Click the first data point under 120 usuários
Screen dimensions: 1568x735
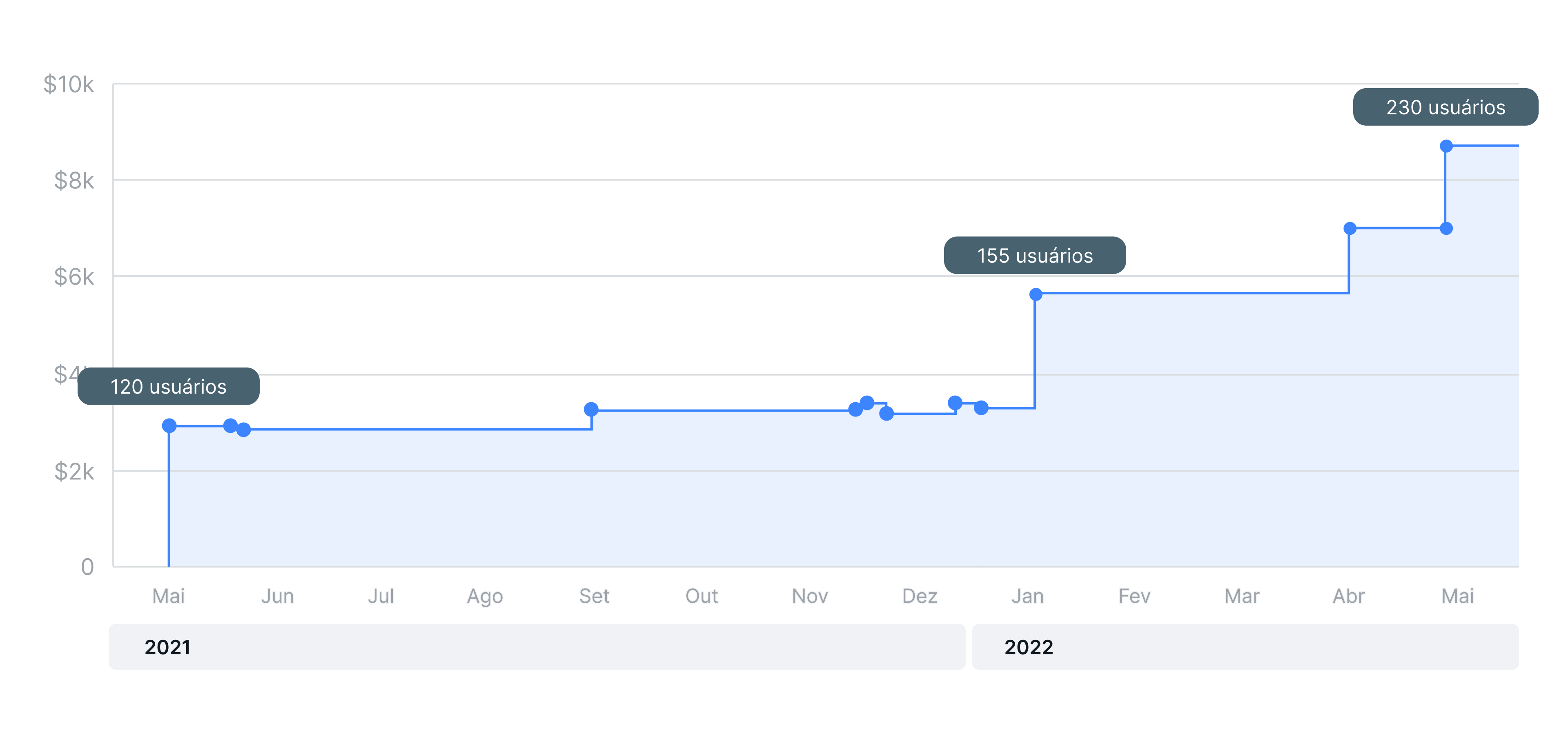tap(169, 426)
